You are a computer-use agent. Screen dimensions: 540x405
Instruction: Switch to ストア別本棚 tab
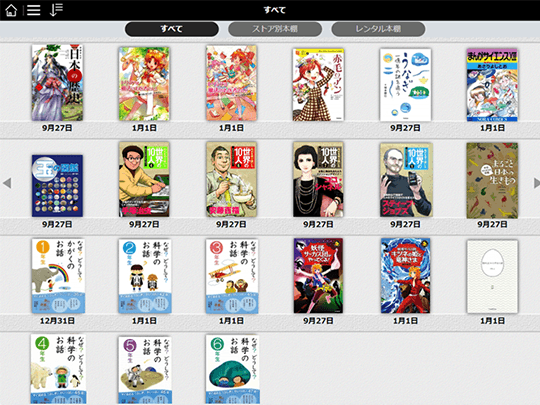click(x=275, y=29)
